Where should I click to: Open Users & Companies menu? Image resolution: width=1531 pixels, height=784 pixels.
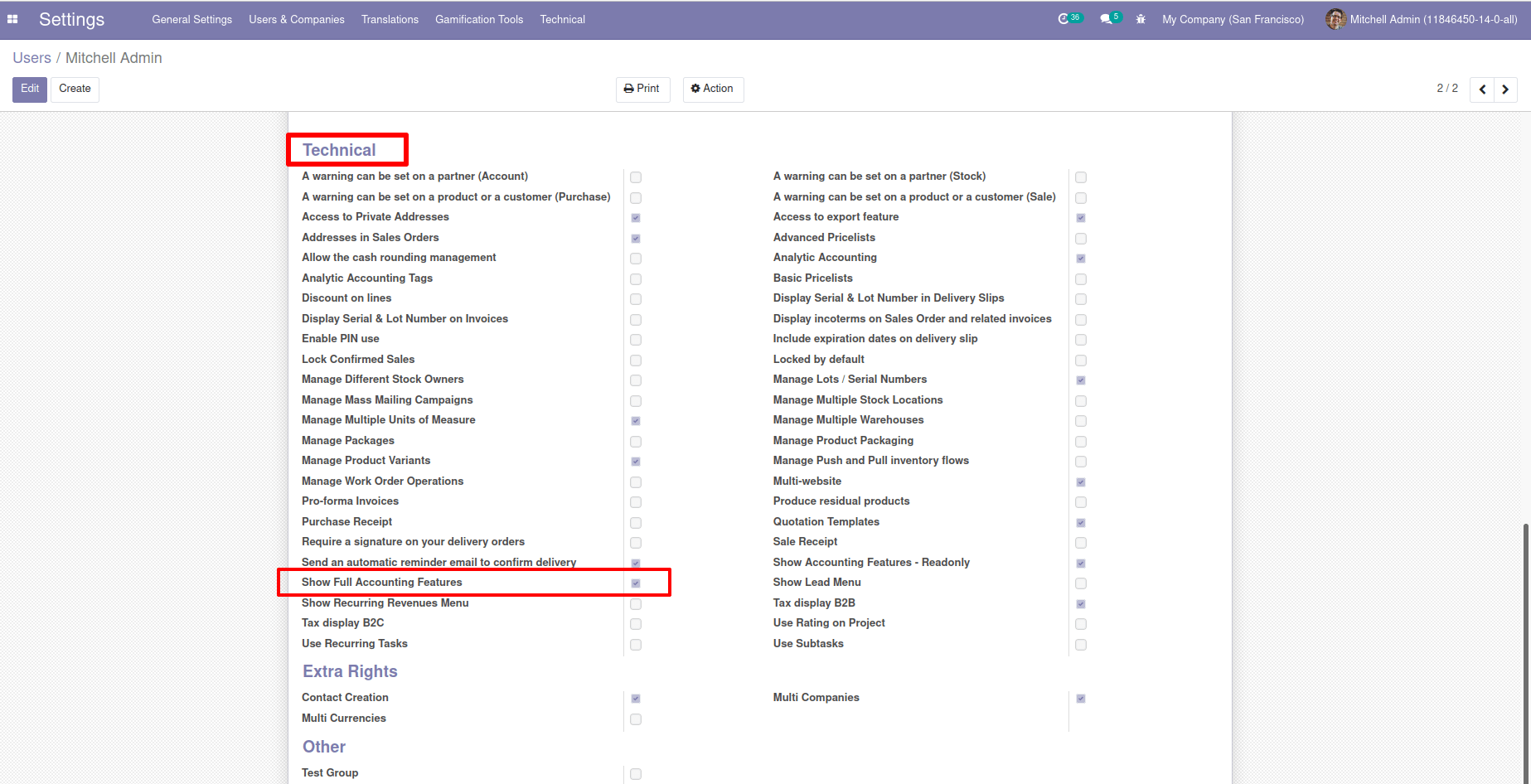click(x=297, y=19)
